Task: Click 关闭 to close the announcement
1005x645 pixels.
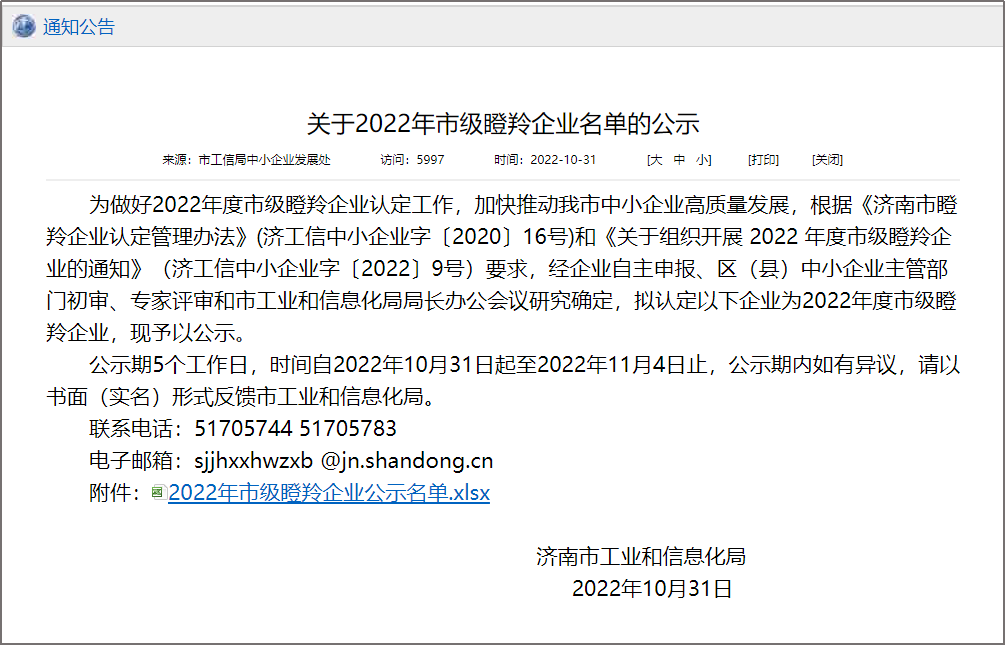Action: pyautogui.click(x=828, y=159)
